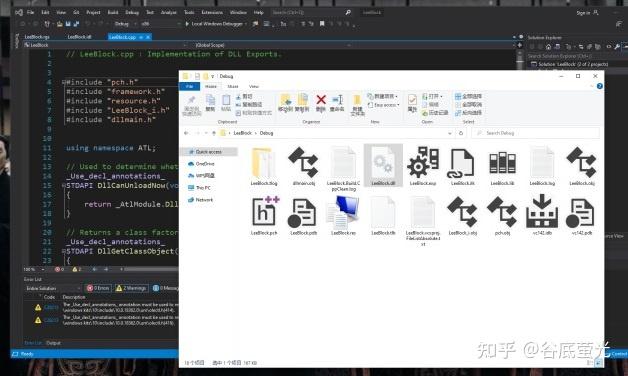The height and width of the screenshot is (376, 628).
Task: Open the Global Scope dropdown
Action: [272, 45]
